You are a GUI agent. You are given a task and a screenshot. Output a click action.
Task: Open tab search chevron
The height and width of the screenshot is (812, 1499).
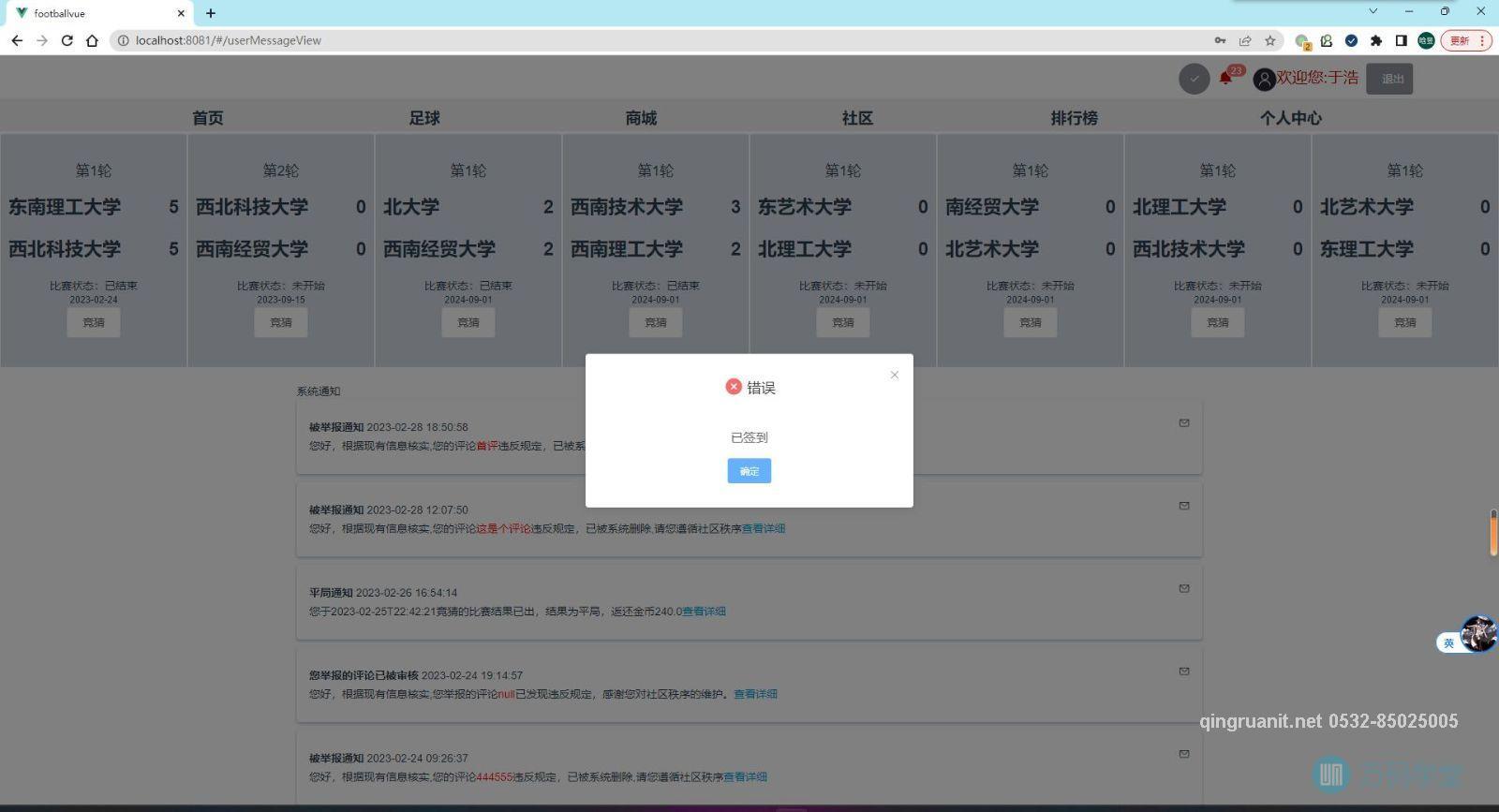pos(1373,11)
